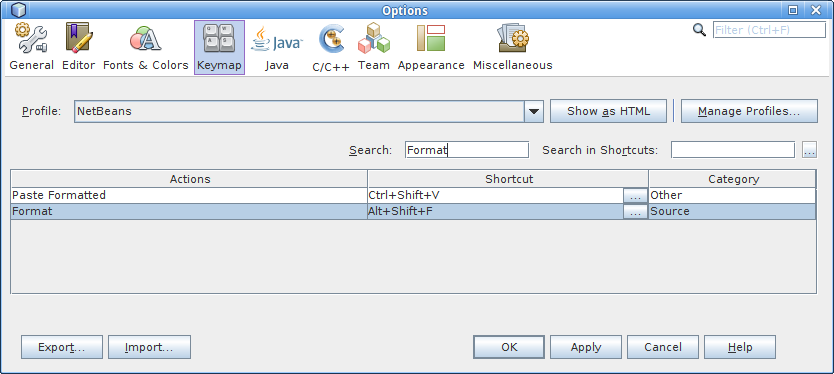Open the Java options category
The width and height of the screenshot is (834, 374).
click(277, 47)
